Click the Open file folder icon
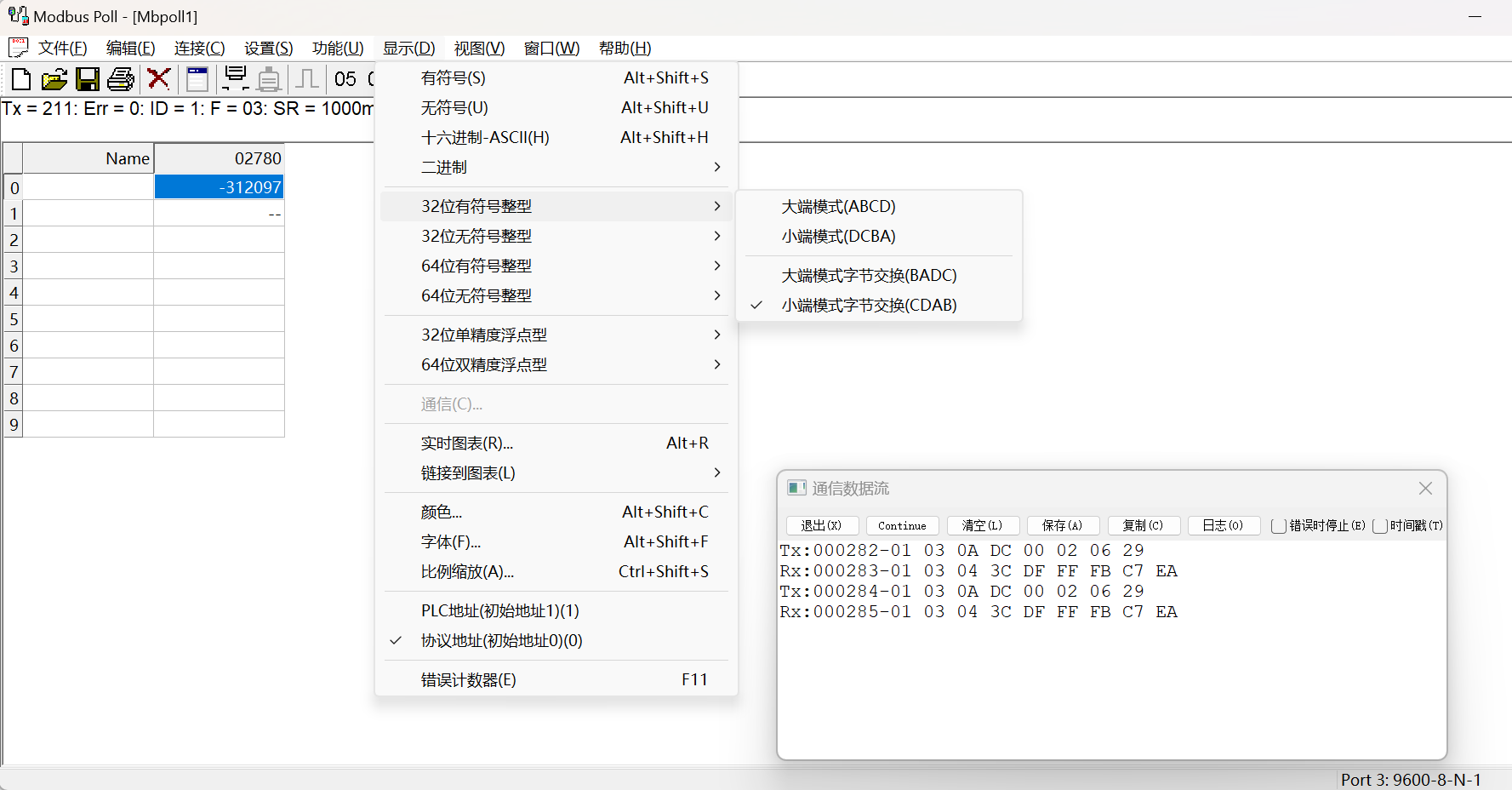 tap(54, 79)
